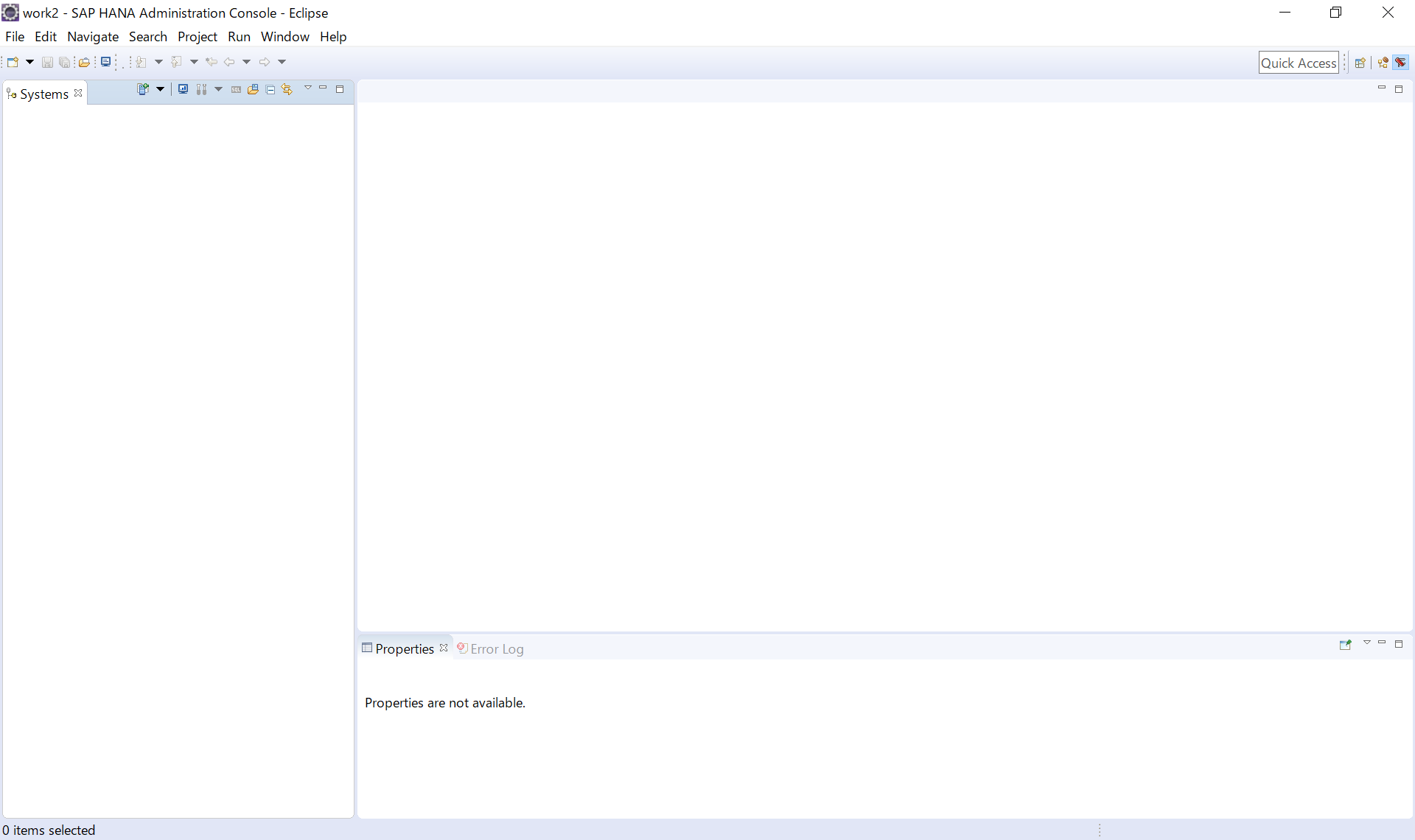Image resolution: width=1415 pixels, height=840 pixels.
Task: Click the Open Perspective icon
Action: (1360, 63)
